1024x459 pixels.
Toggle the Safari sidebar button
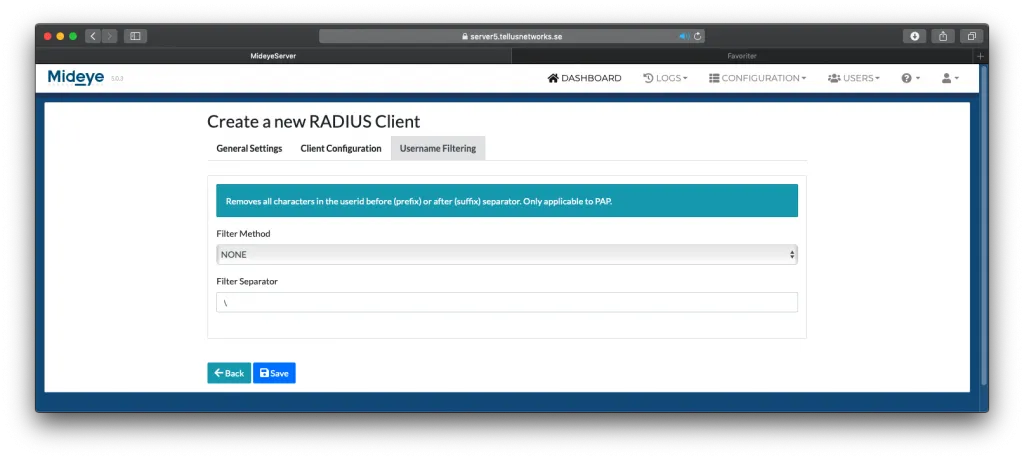click(x=135, y=37)
